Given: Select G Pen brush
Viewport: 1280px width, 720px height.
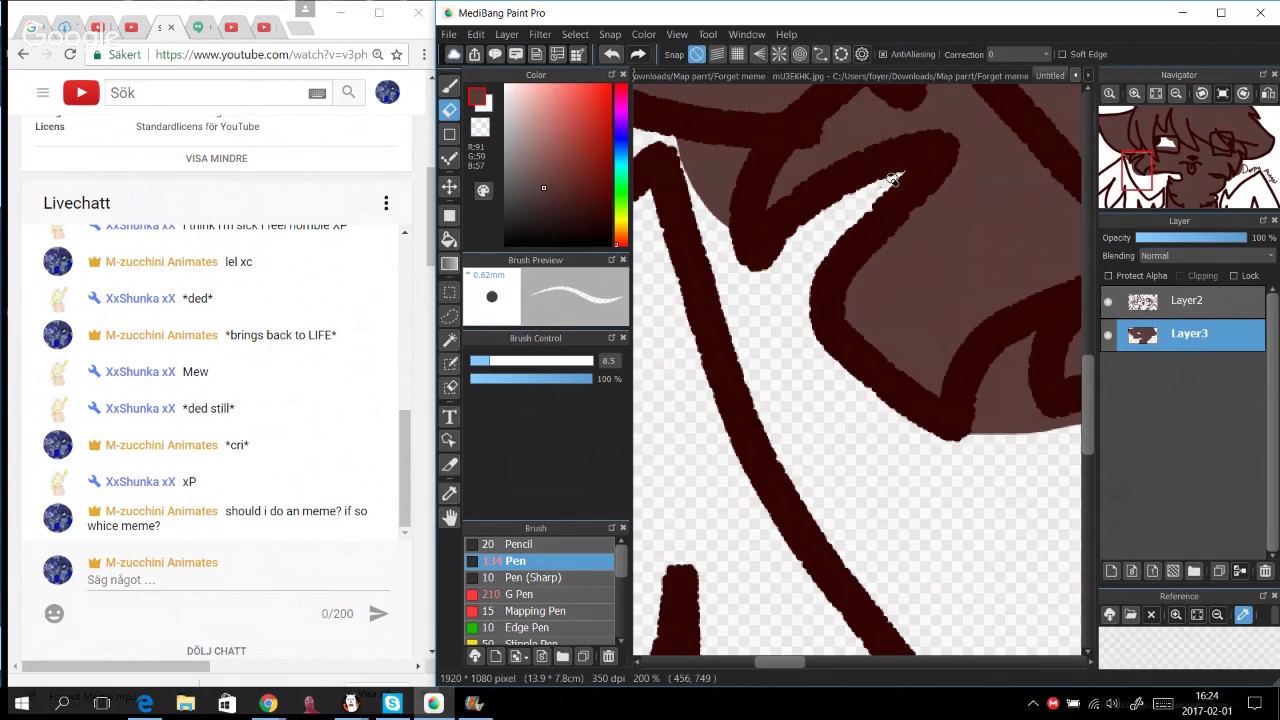Looking at the screenshot, I should point(540,594).
